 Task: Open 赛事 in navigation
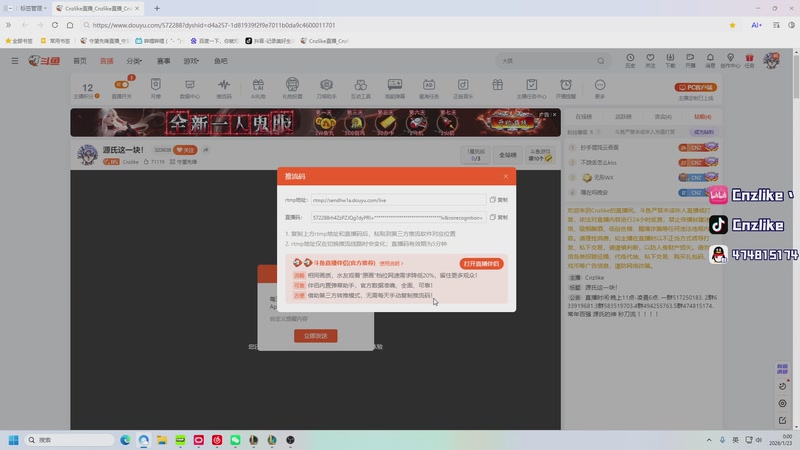tap(163, 61)
